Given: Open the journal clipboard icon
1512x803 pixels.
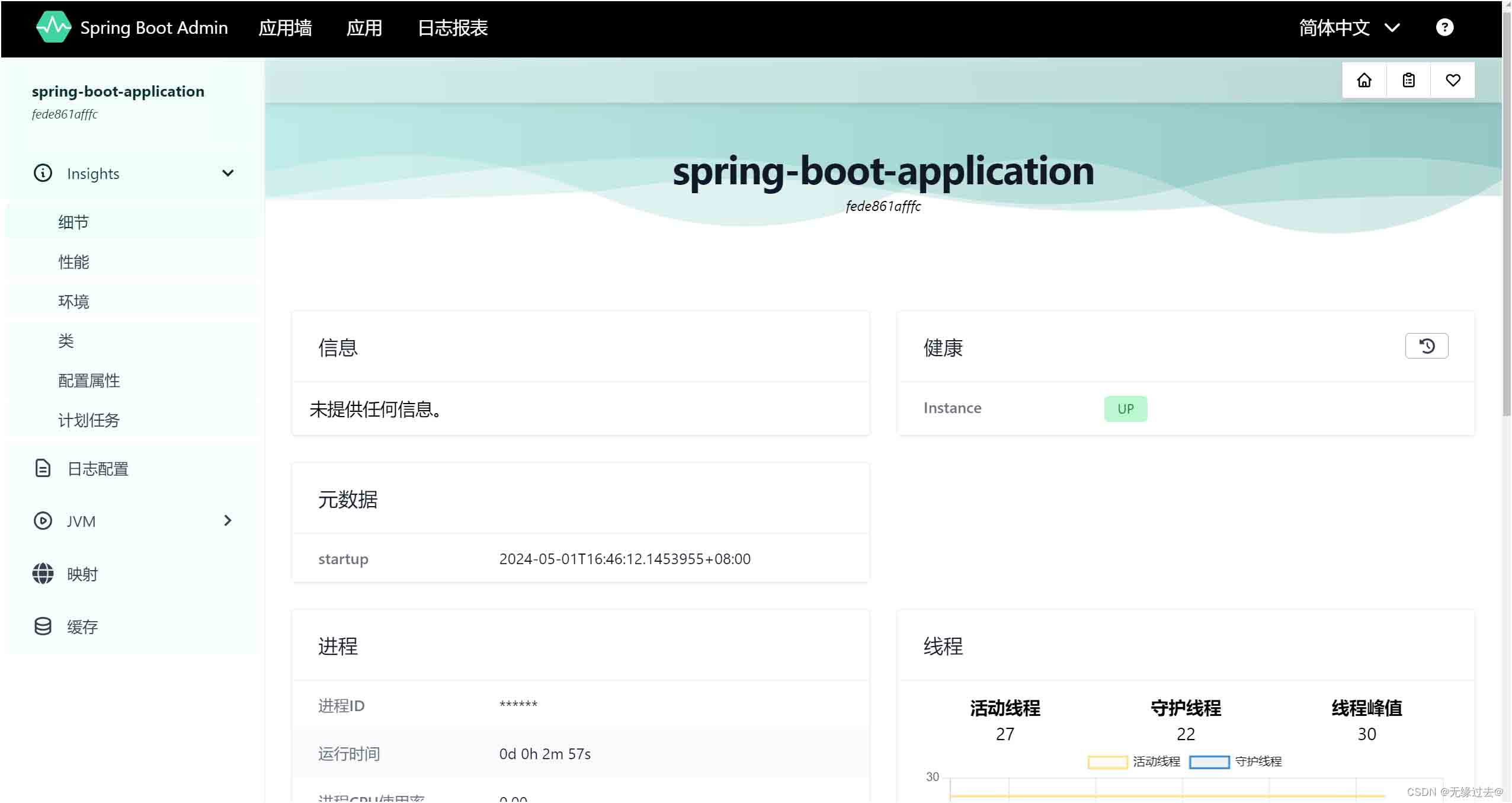Looking at the screenshot, I should (x=1409, y=80).
